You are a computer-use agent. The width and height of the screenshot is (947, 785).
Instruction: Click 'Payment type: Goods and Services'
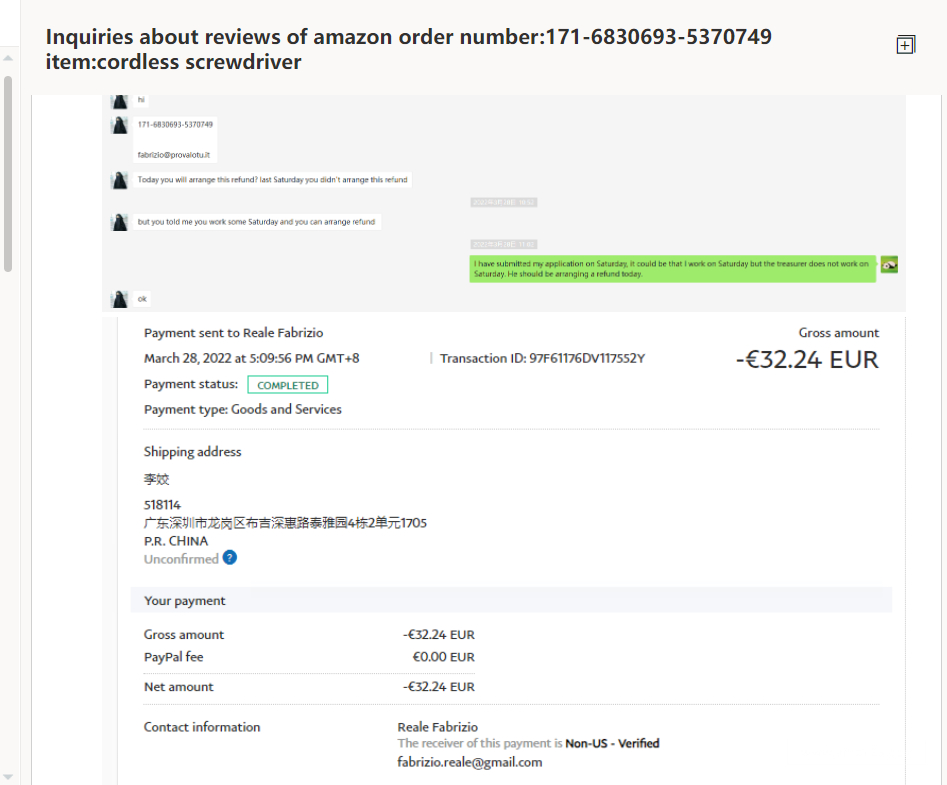243,409
